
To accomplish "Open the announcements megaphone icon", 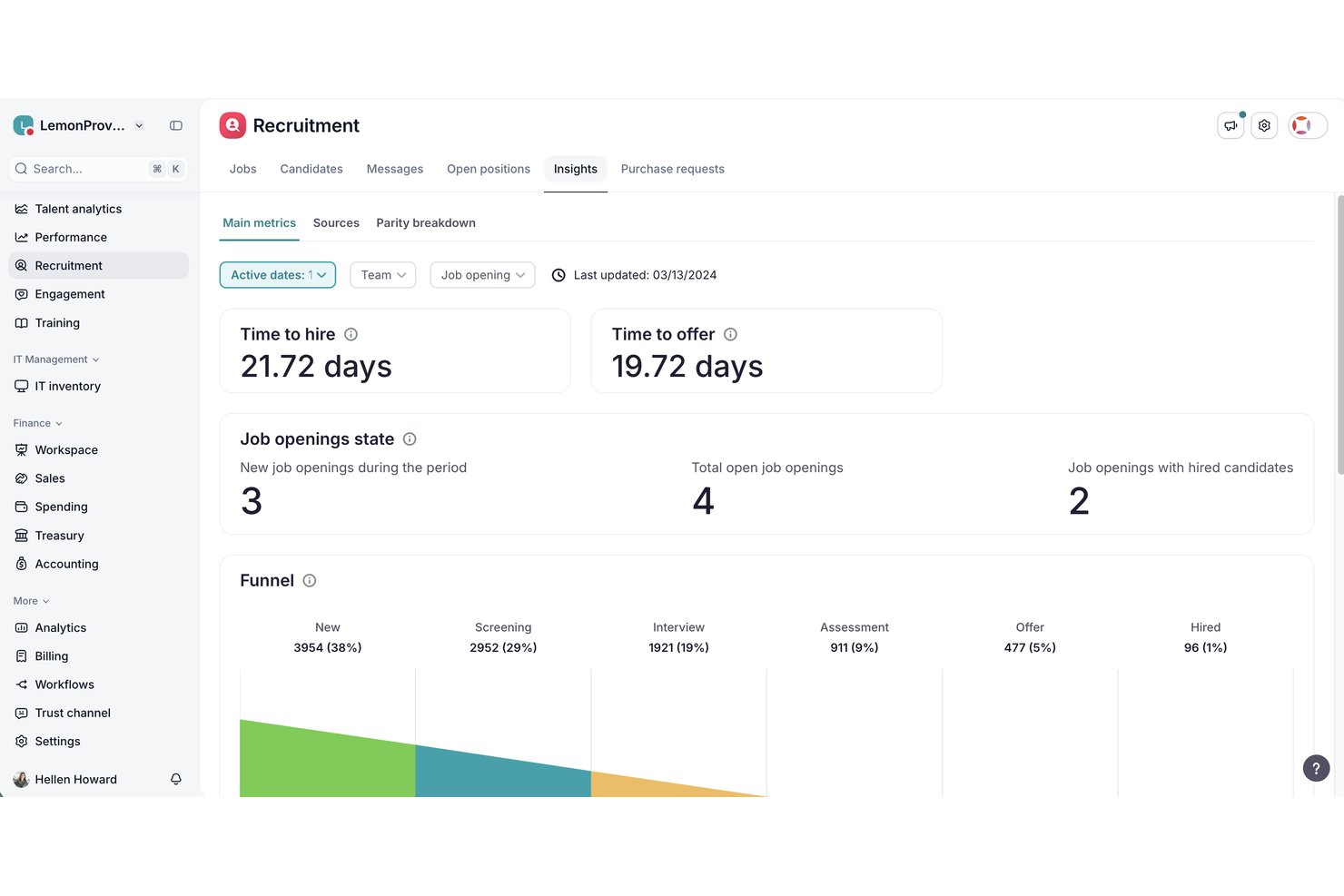I will [x=1230, y=125].
